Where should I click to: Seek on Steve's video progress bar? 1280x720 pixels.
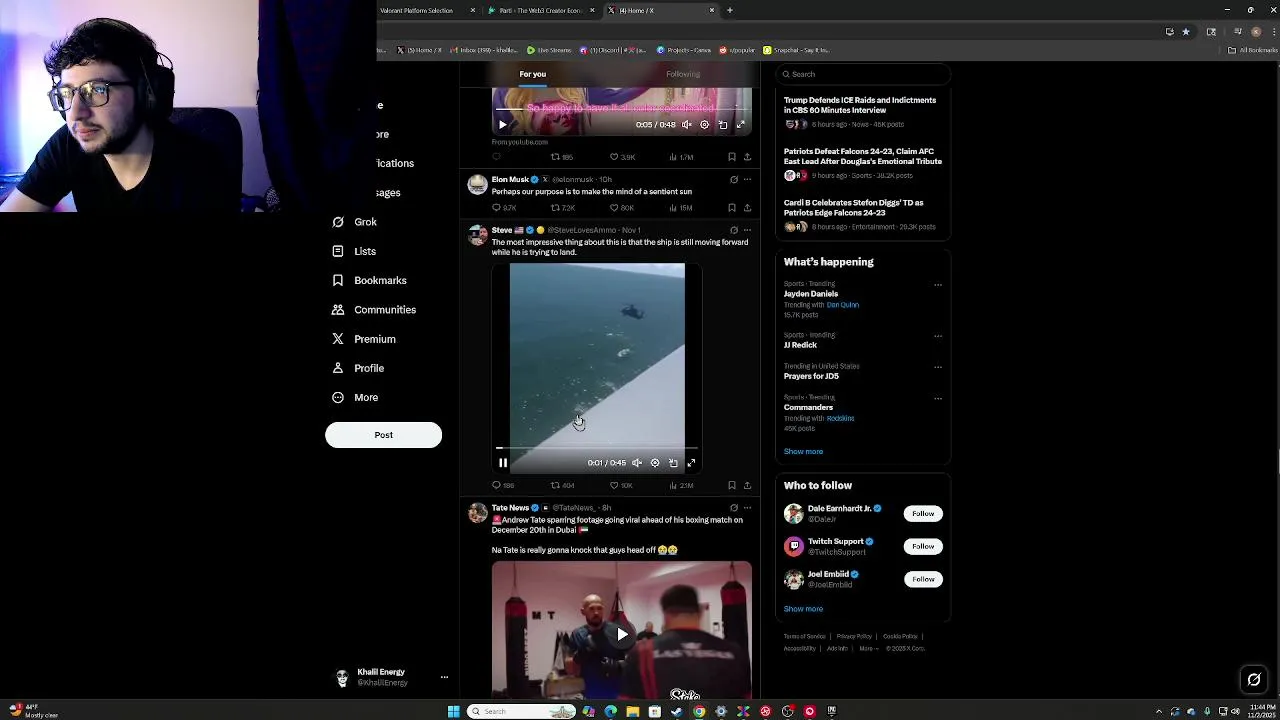click(x=597, y=449)
